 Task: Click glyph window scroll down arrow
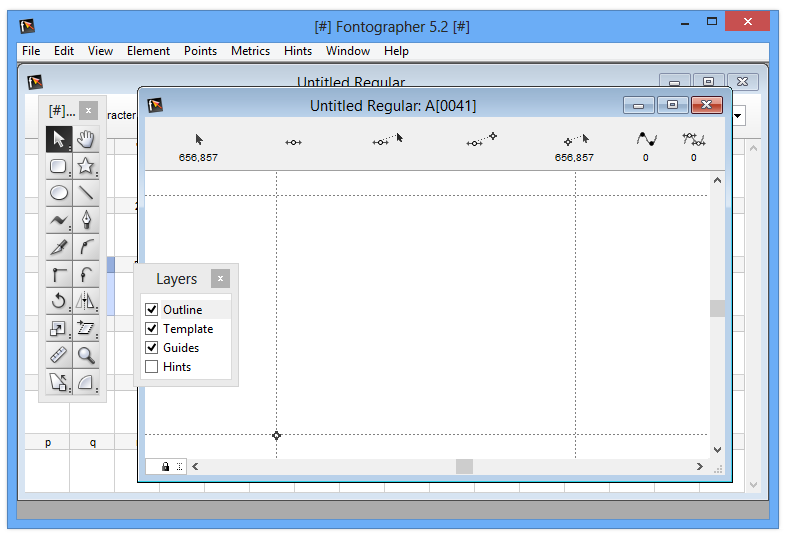[718, 450]
